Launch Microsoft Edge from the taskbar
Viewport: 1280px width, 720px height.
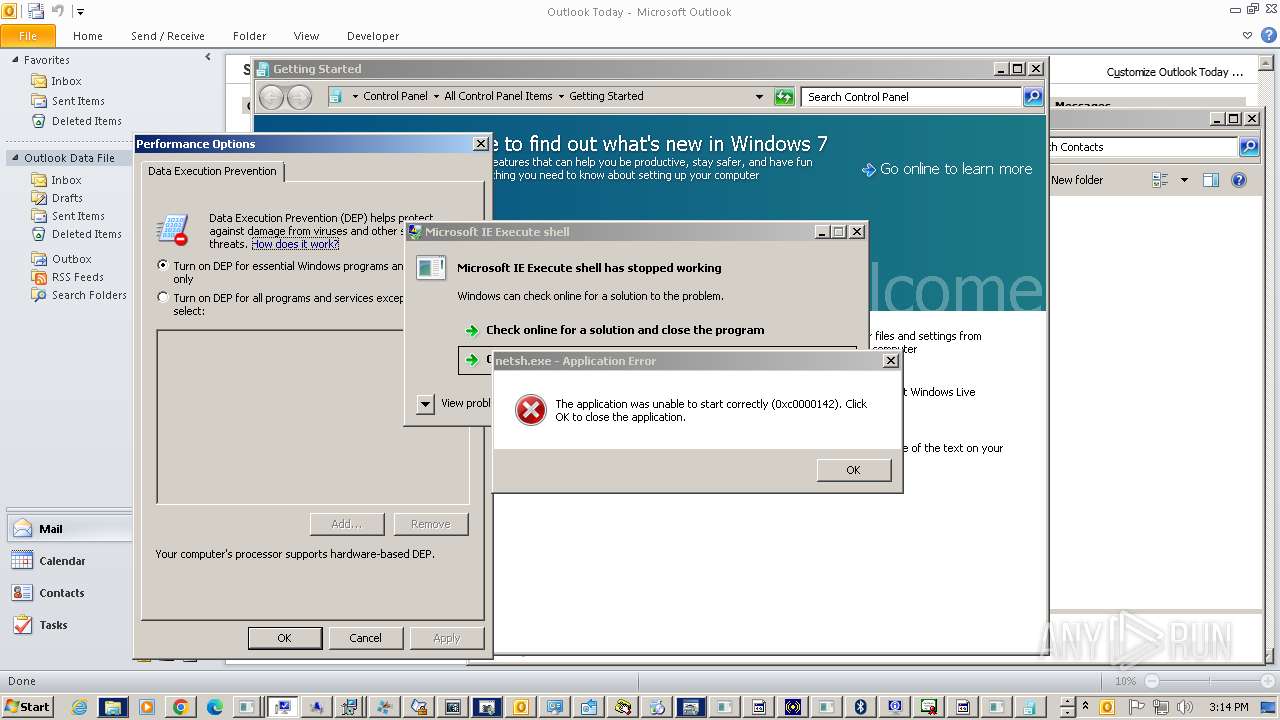(214, 707)
